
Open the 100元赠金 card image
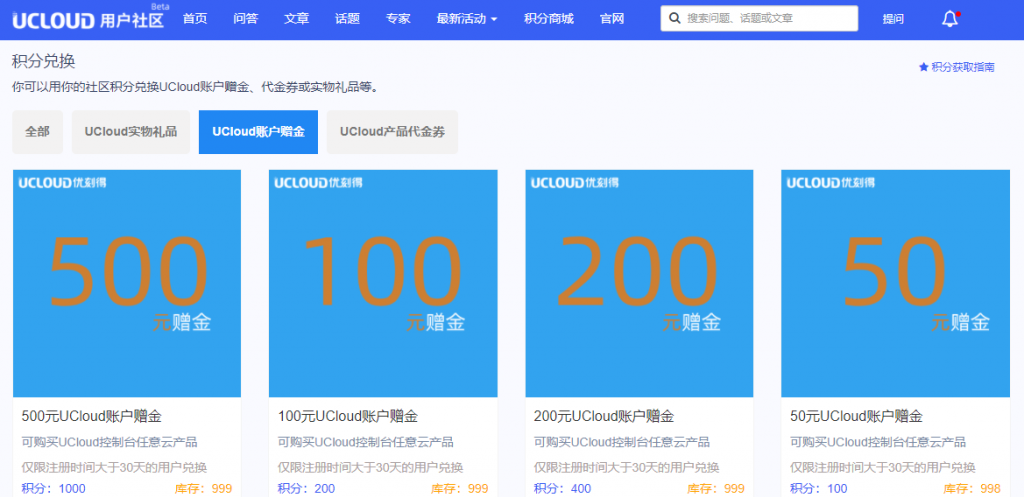(383, 283)
